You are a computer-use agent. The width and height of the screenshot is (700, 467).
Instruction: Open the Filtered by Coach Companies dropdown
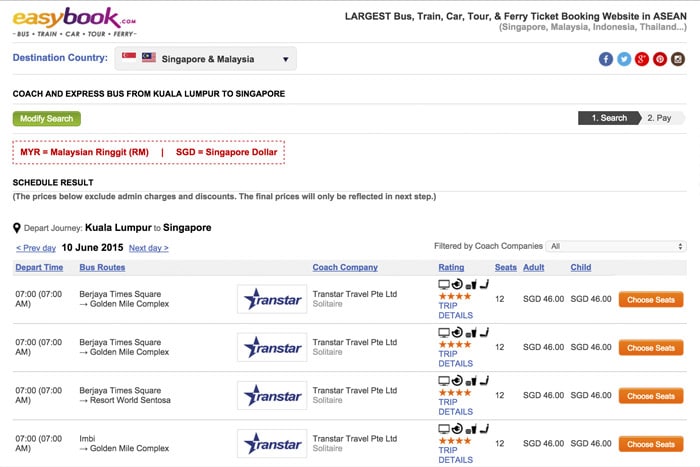[616, 246]
